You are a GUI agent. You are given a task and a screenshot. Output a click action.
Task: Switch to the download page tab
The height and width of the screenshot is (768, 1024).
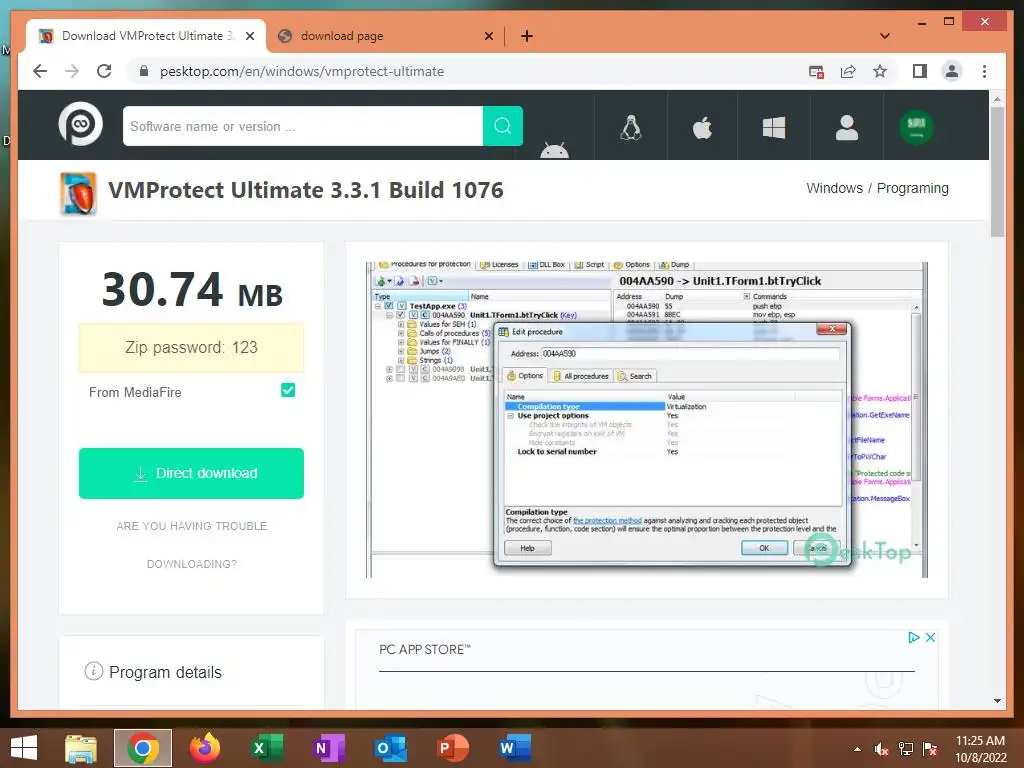(x=387, y=36)
